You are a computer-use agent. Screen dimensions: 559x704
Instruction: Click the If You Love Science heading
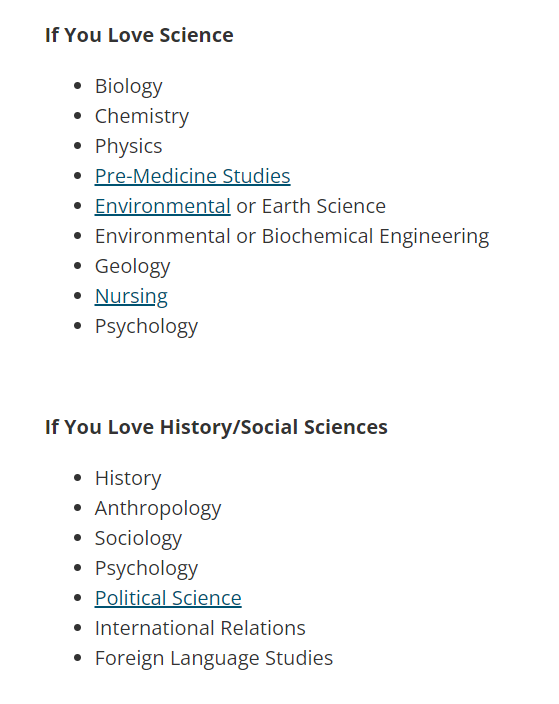point(139,35)
